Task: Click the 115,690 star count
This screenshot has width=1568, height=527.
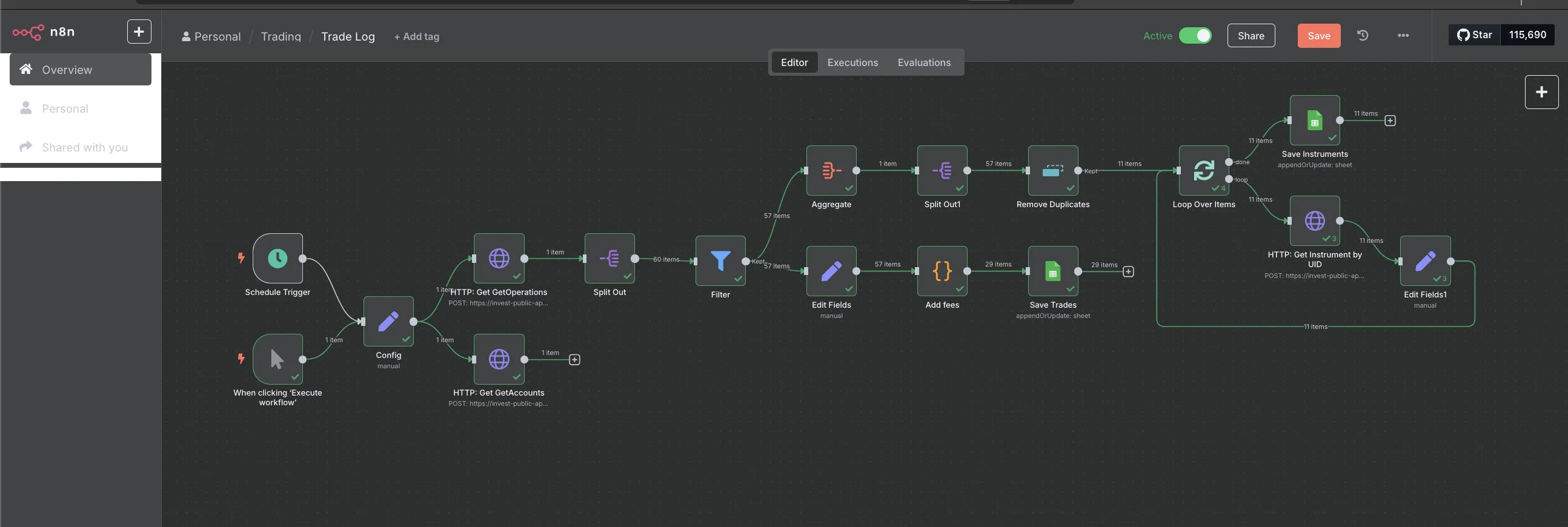Action: tap(1527, 35)
